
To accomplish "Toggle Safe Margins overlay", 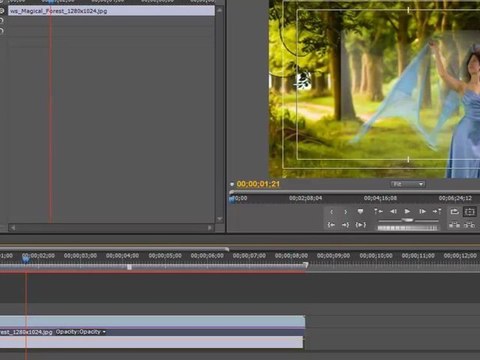I will click(470, 212).
